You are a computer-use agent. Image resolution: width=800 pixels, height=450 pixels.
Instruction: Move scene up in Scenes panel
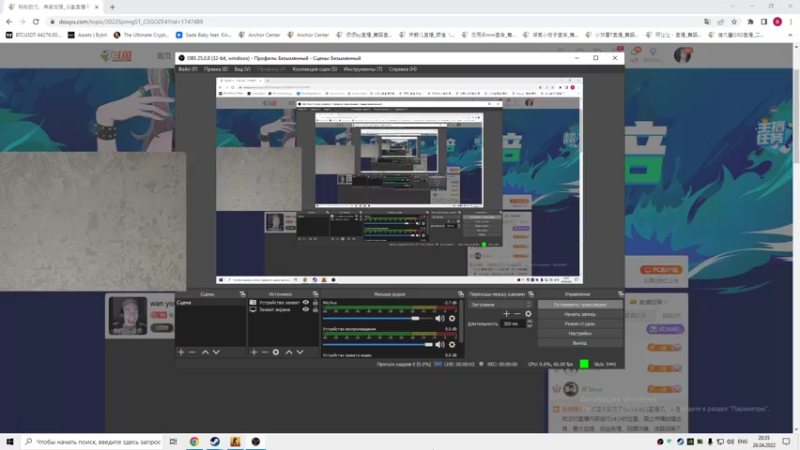pos(205,352)
